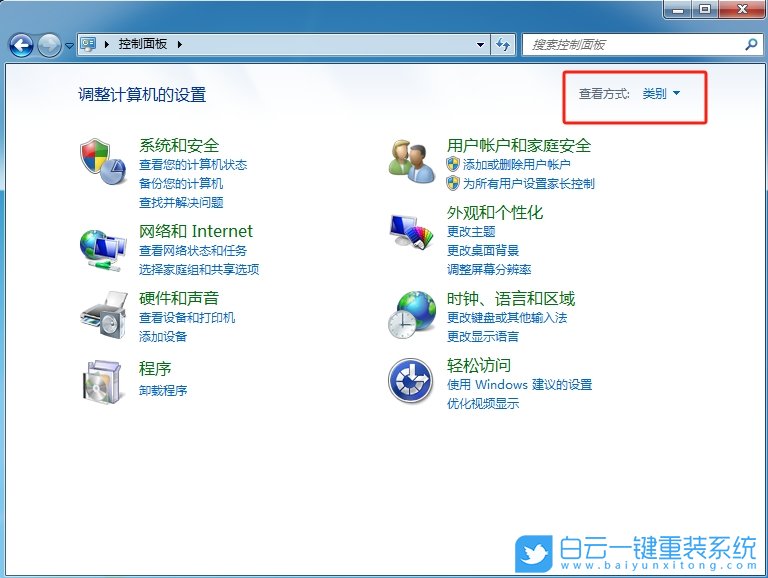Expand the arrow after 控制面板 breadcrumb
This screenshot has width=768, height=578.
(x=180, y=45)
